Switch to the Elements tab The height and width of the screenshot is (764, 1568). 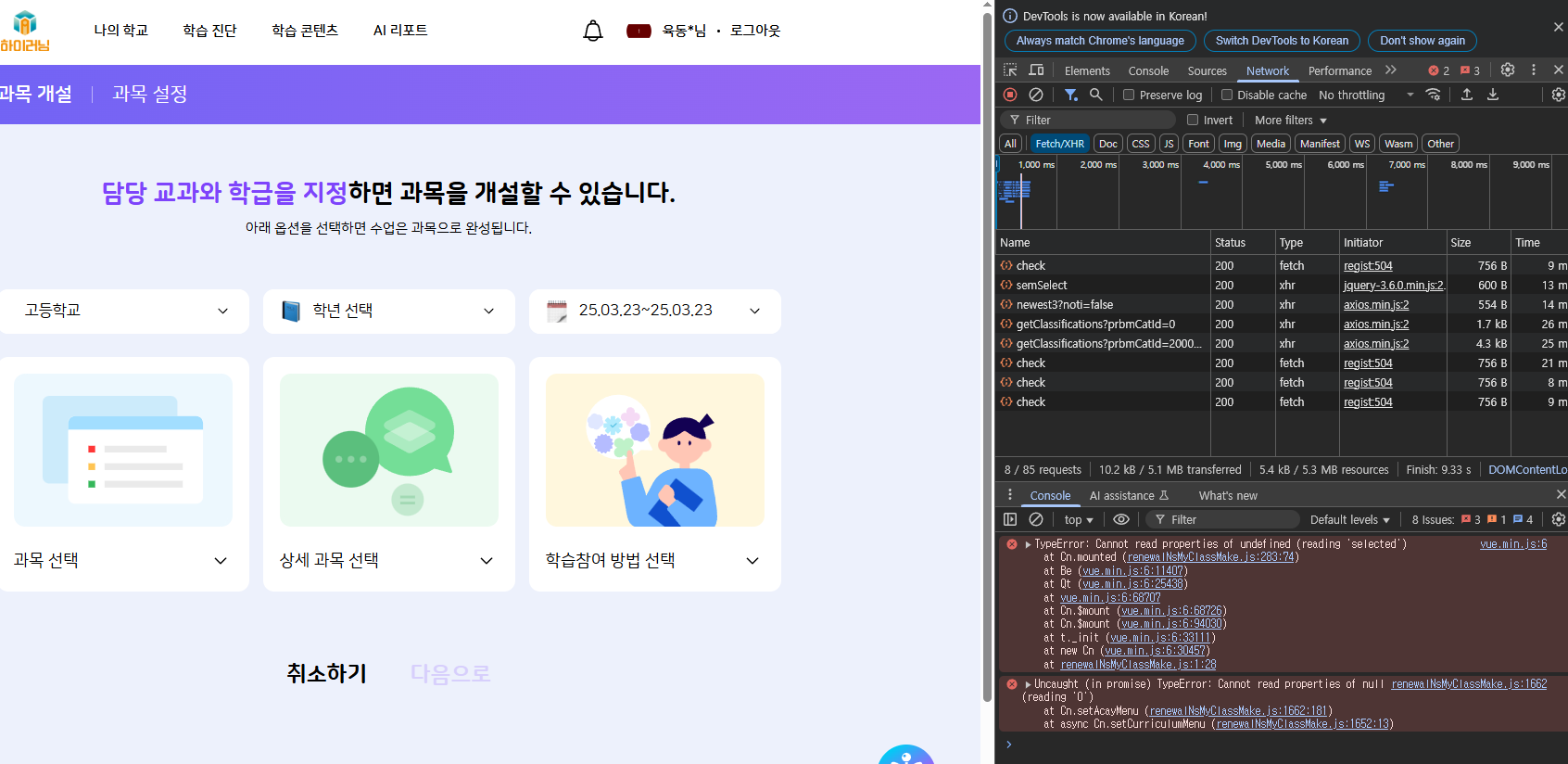(x=1087, y=70)
